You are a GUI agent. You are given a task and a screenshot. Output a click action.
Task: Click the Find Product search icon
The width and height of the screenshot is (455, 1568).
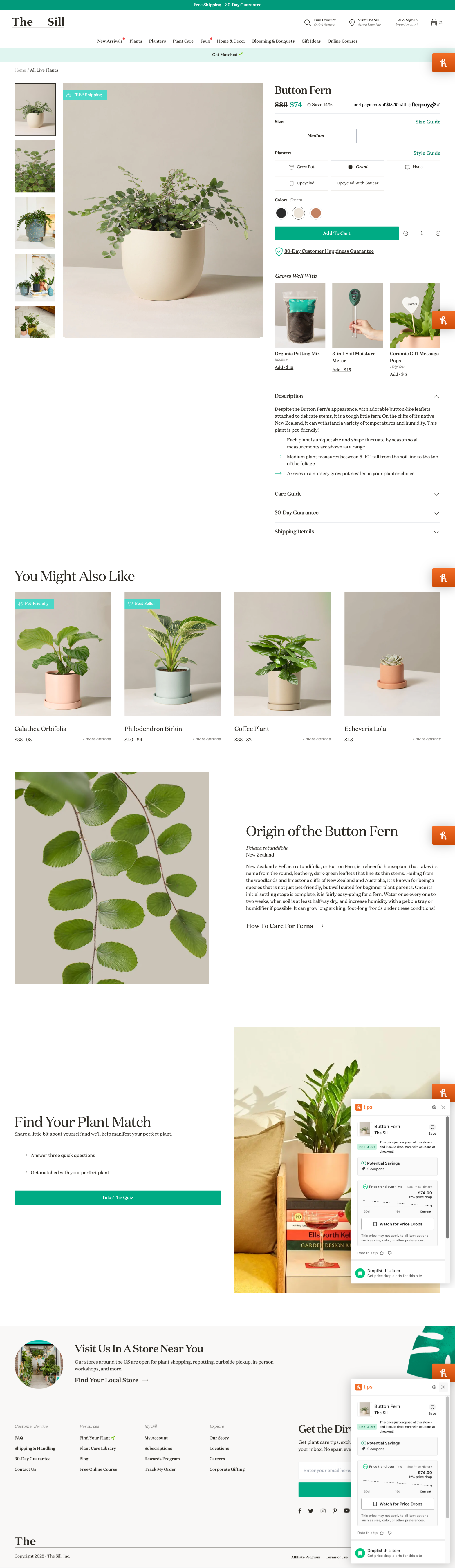click(x=308, y=23)
